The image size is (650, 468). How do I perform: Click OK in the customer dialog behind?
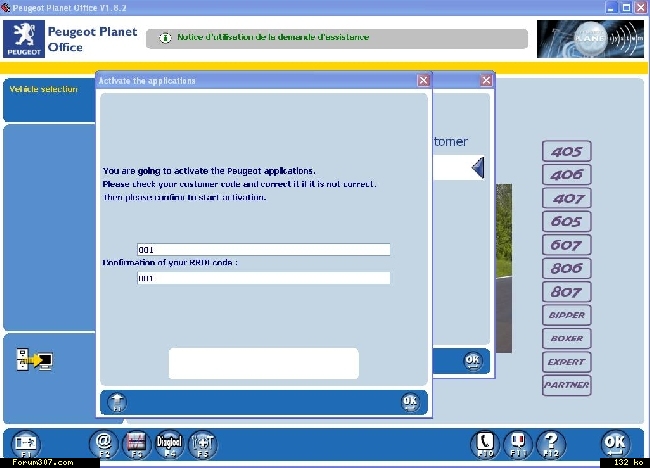click(472, 361)
